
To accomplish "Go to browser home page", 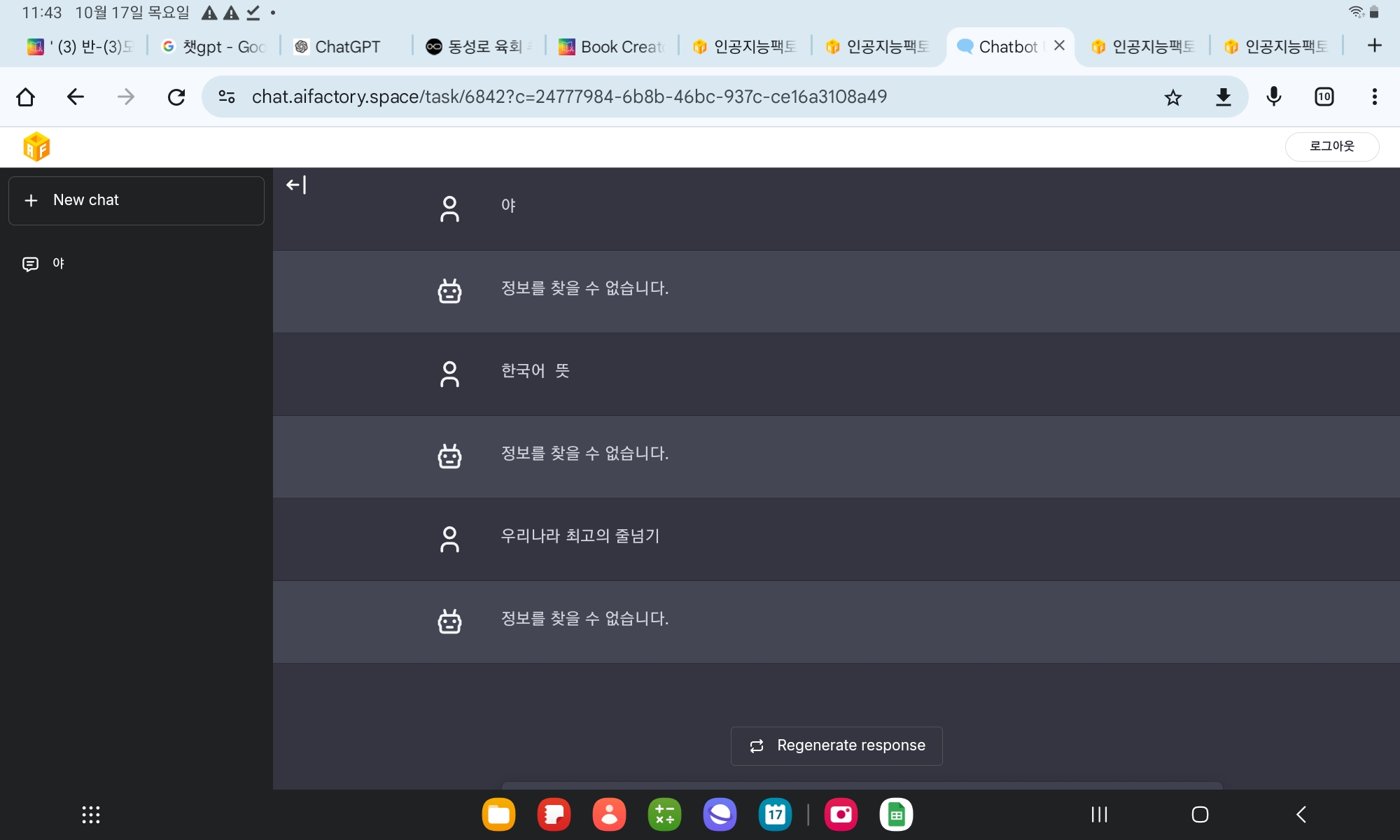I will 26,97.
